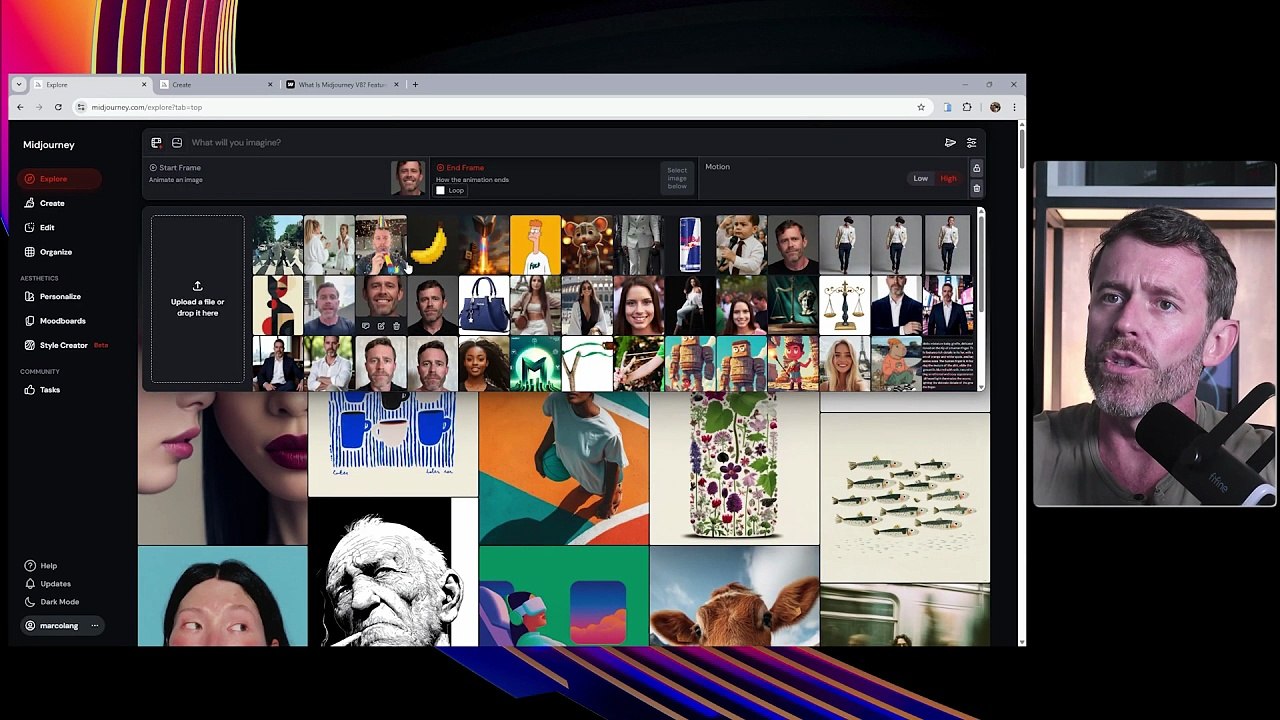Select the orange-haired cartoon character image
Screen dimensions: 1280x720
coord(535,245)
